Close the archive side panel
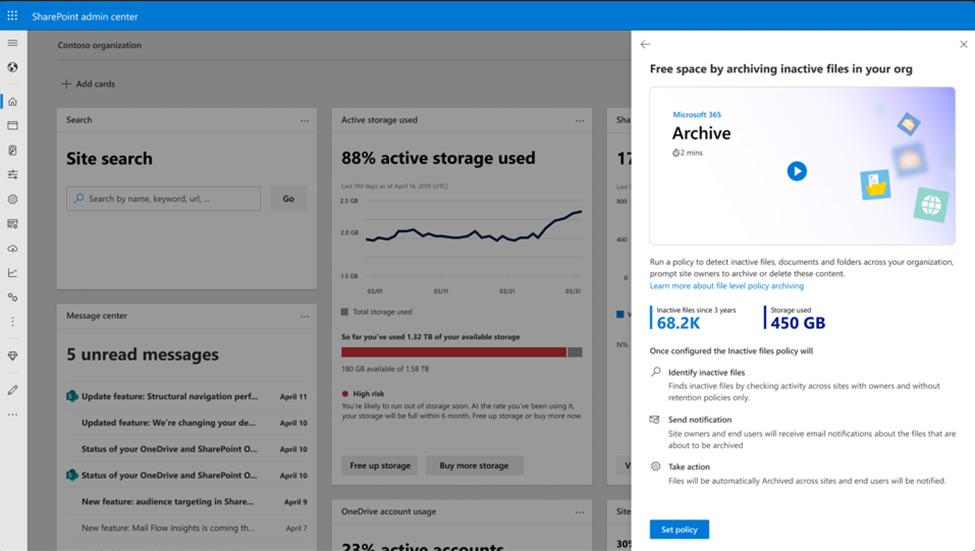This screenshot has height=551, width=975. (x=963, y=44)
